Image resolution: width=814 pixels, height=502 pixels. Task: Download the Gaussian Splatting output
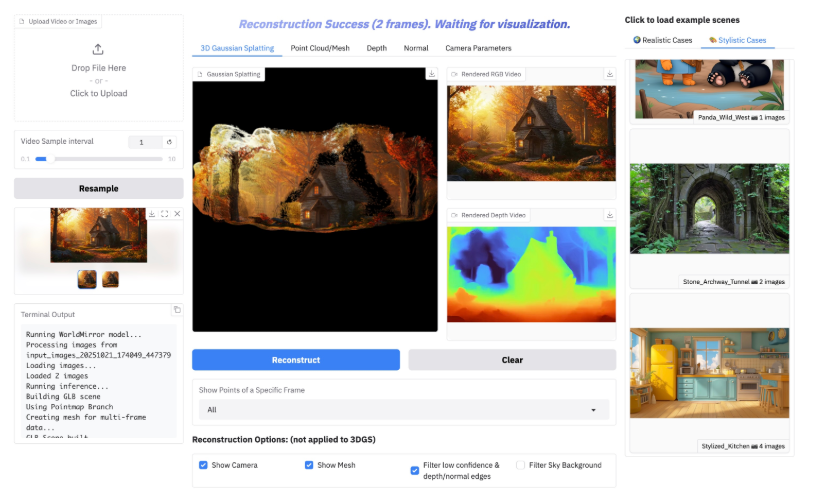click(x=431, y=74)
